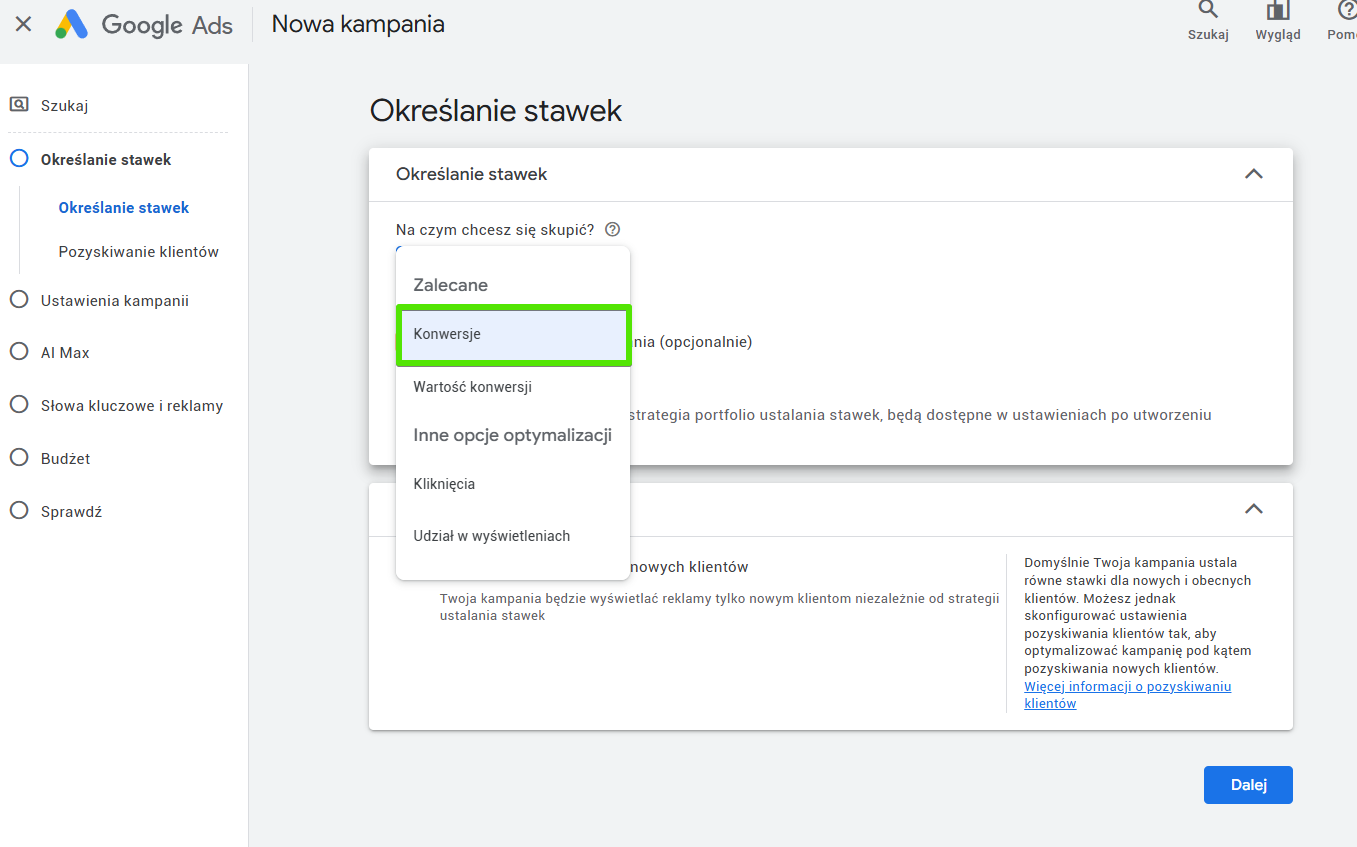Open the Wygląd appearance icon
1357x847 pixels.
1277,11
